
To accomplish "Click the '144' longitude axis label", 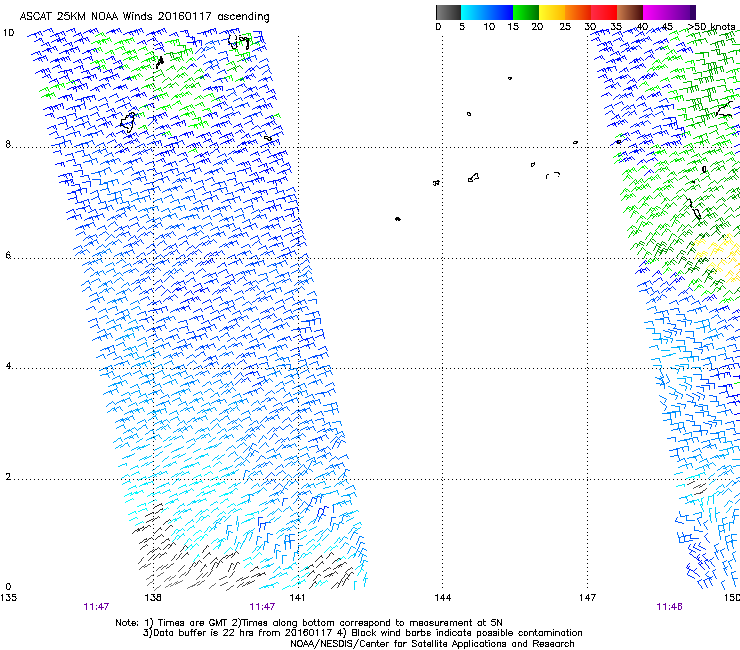I will point(443,598).
